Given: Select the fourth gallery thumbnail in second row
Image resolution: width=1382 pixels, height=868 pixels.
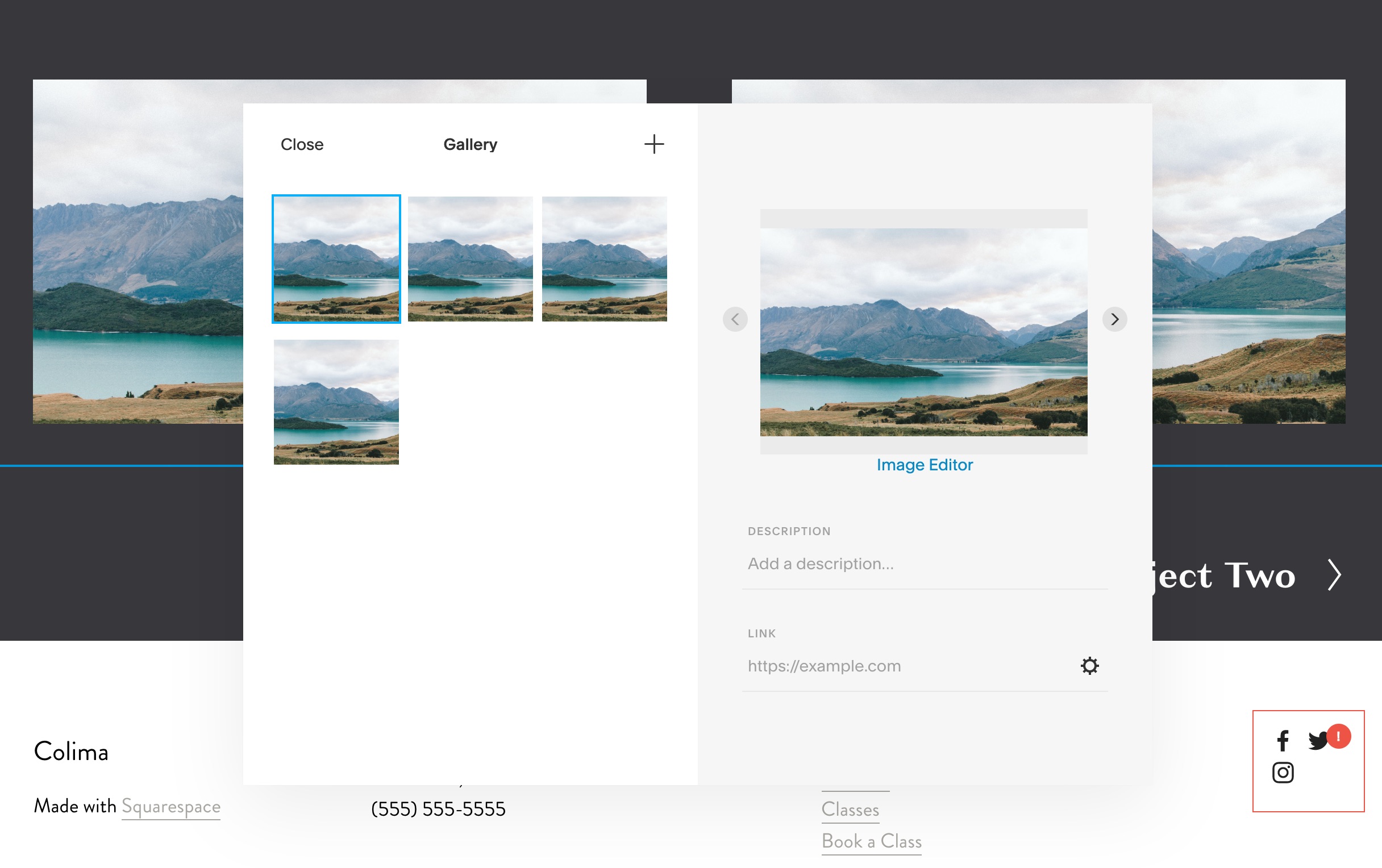Looking at the screenshot, I should tap(336, 402).
